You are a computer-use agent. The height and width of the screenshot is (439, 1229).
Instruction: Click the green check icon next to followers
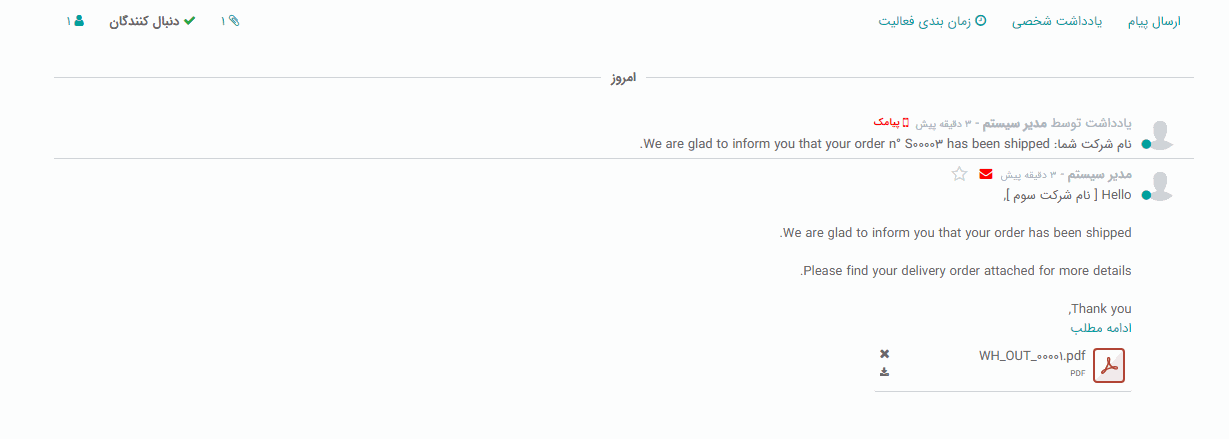(190, 21)
